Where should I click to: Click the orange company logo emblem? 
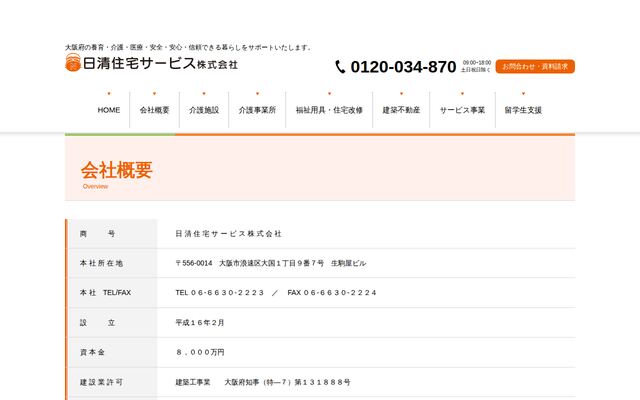coord(73,62)
